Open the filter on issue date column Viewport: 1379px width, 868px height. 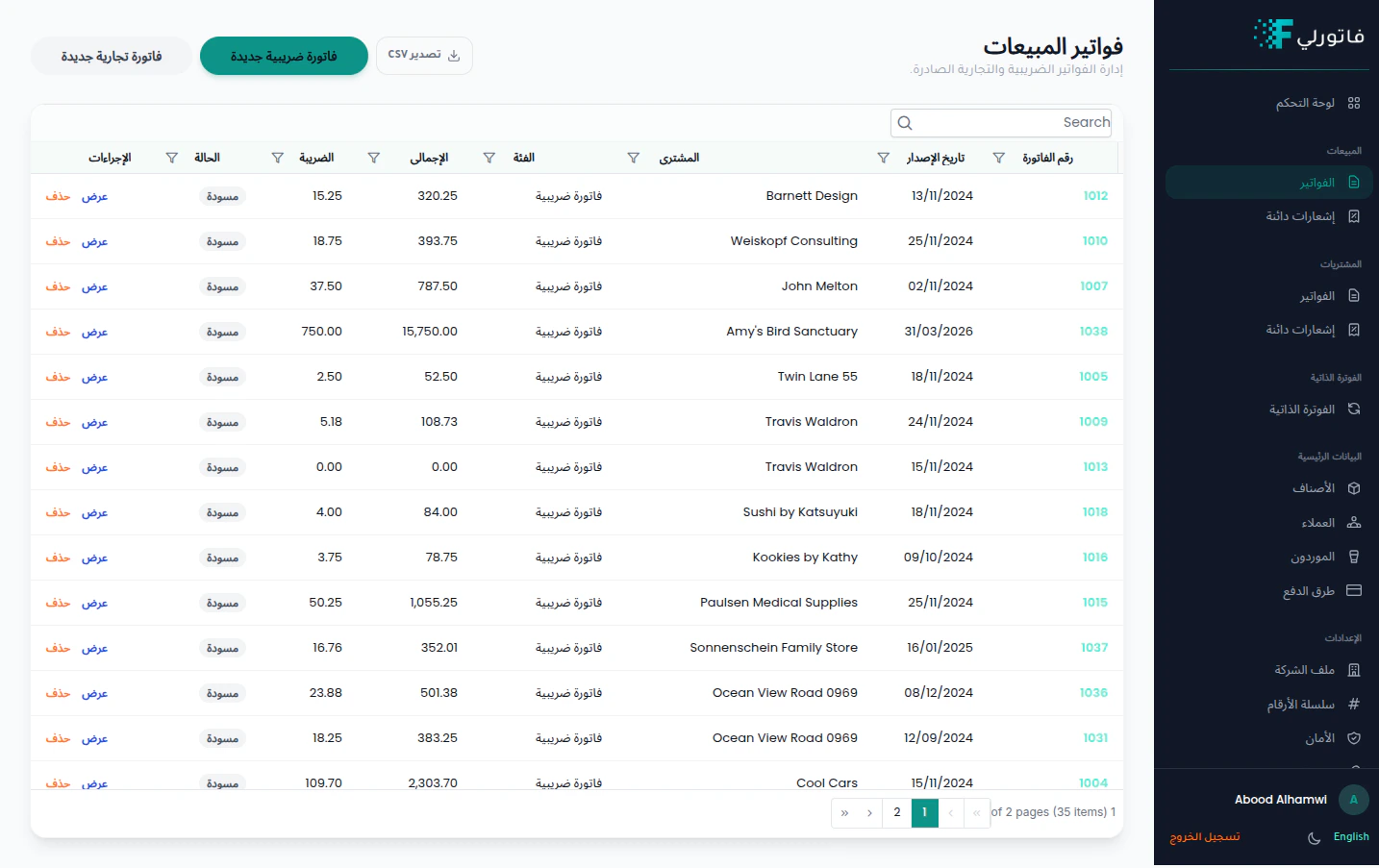(x=884, y=158)
